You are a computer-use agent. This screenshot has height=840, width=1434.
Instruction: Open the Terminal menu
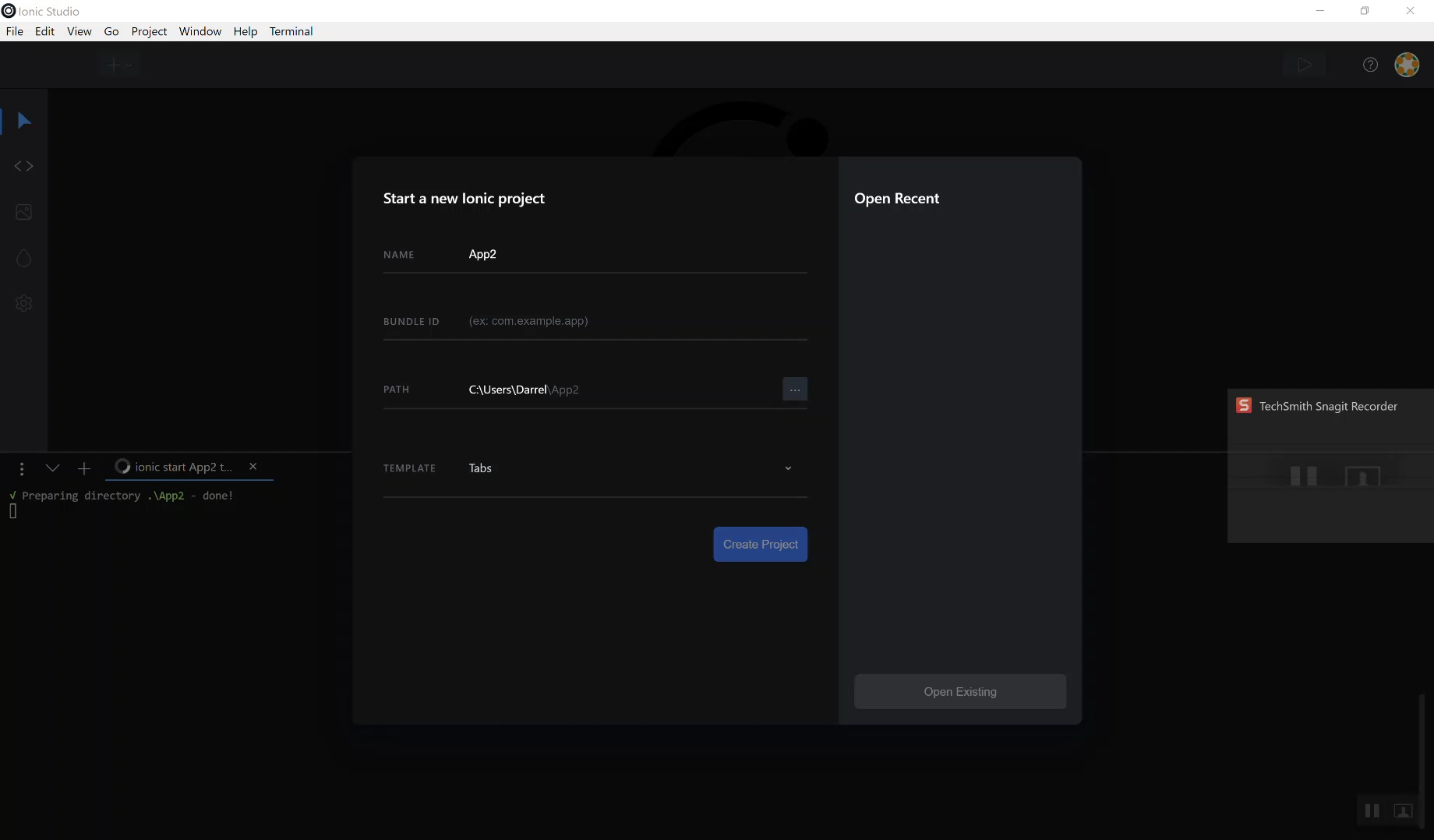(291, 31)
